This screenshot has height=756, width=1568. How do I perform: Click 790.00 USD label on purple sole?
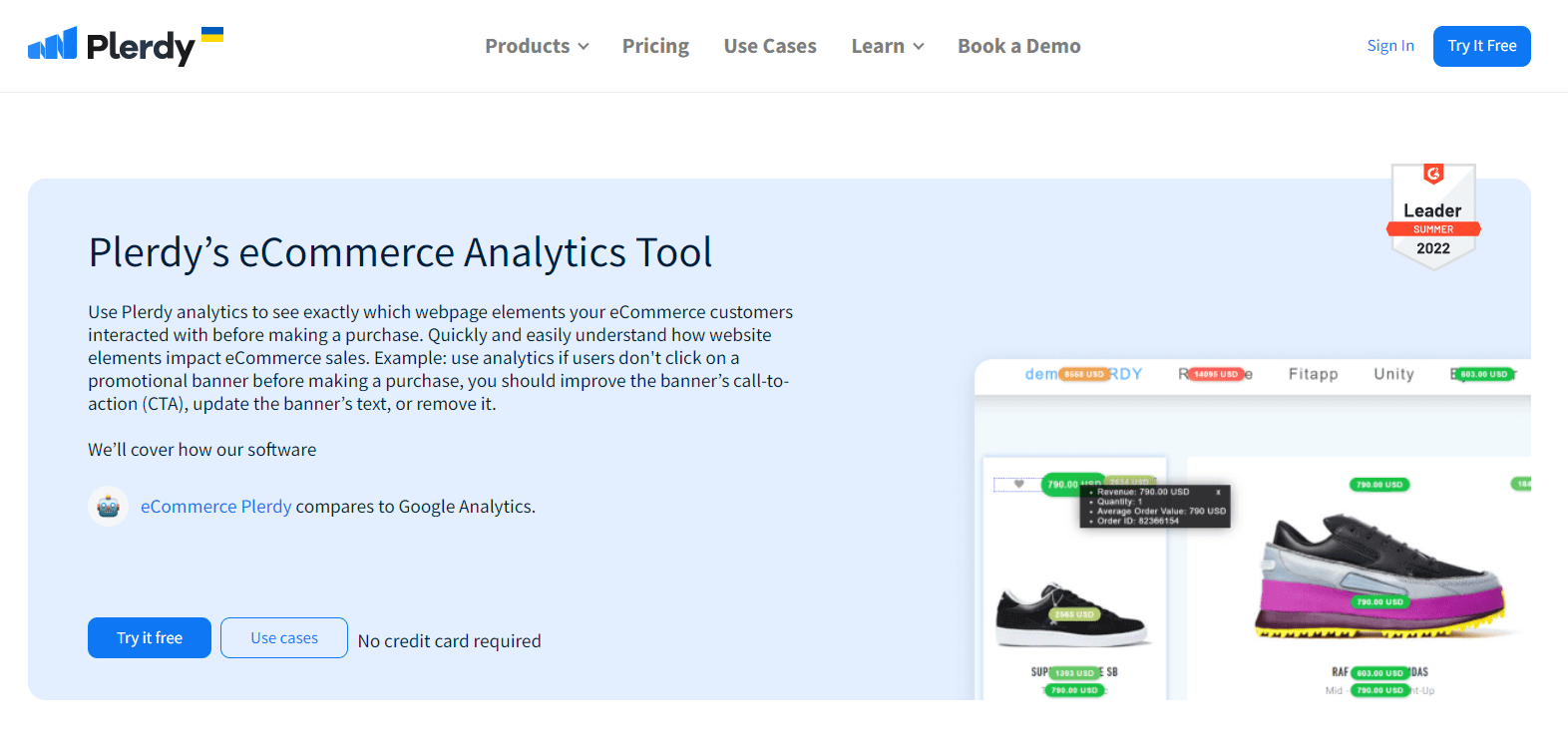click(x=1379, y=601)
